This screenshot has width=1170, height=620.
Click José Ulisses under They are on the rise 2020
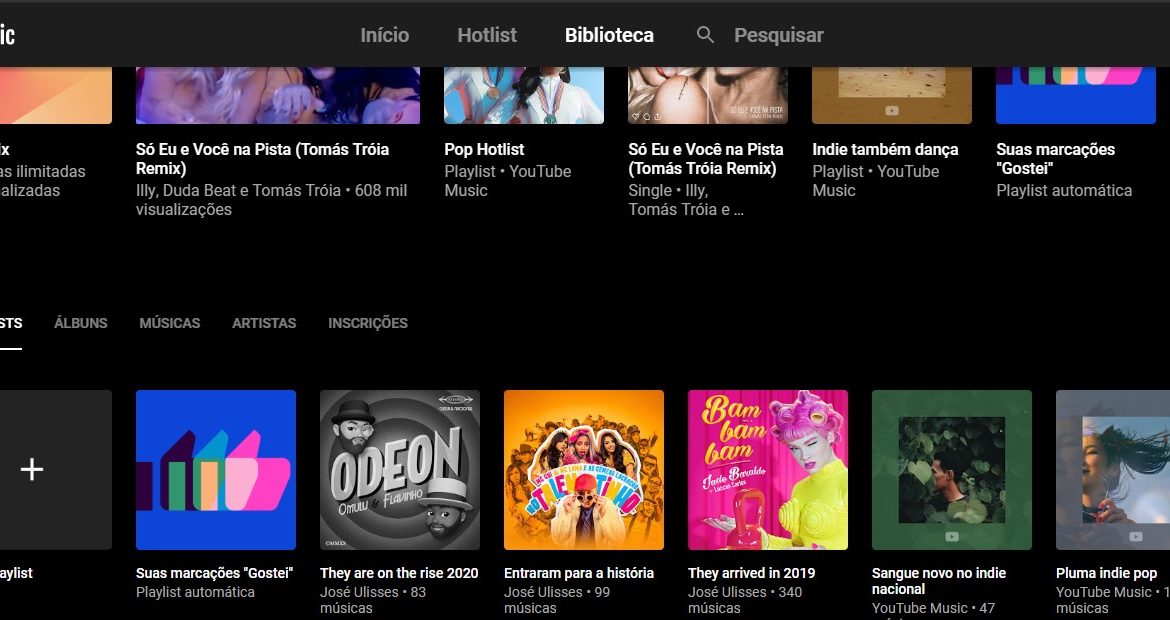[357, 592]
